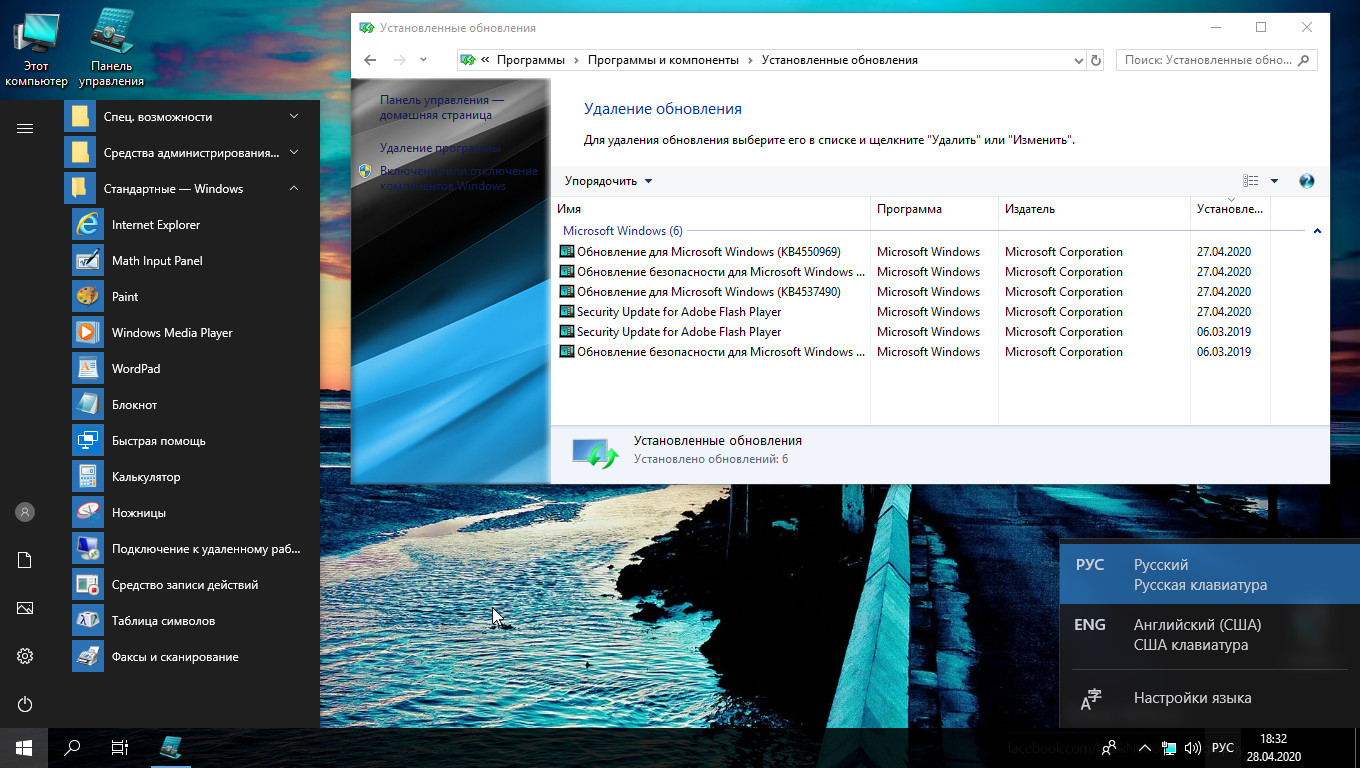The width and height of the screenshot is (1360, 768).
Task: Show hidden system tray icons
Action: [1144, 748]
